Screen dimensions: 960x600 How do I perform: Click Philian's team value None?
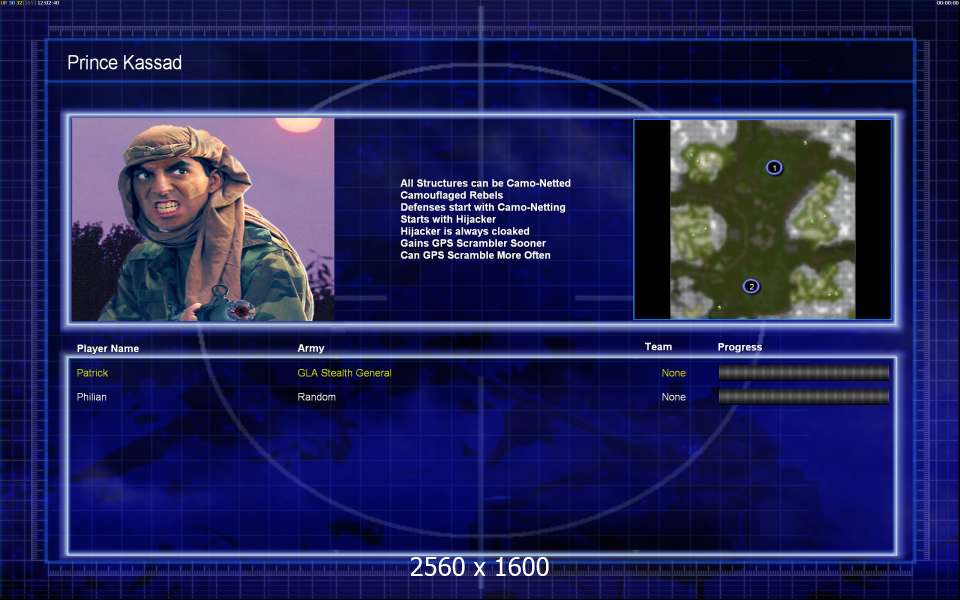point(673,397)
